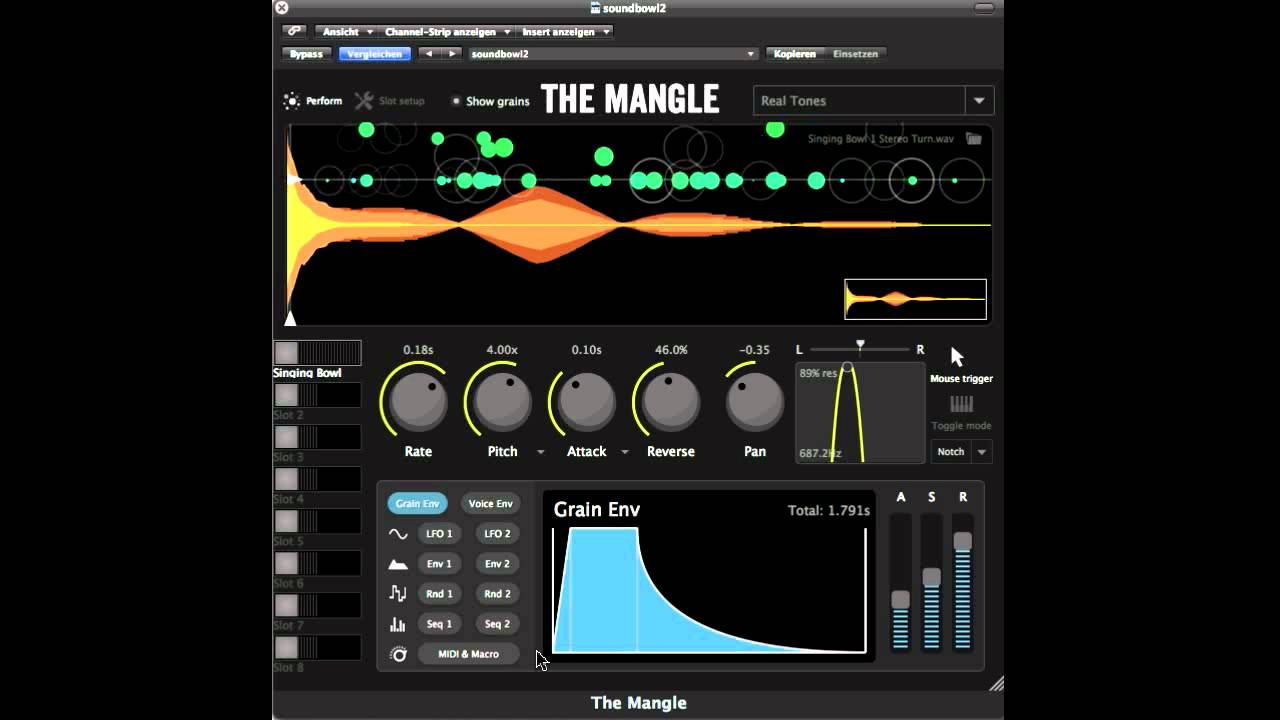Go to the previous preset with the left arrow

click(429, 54)
